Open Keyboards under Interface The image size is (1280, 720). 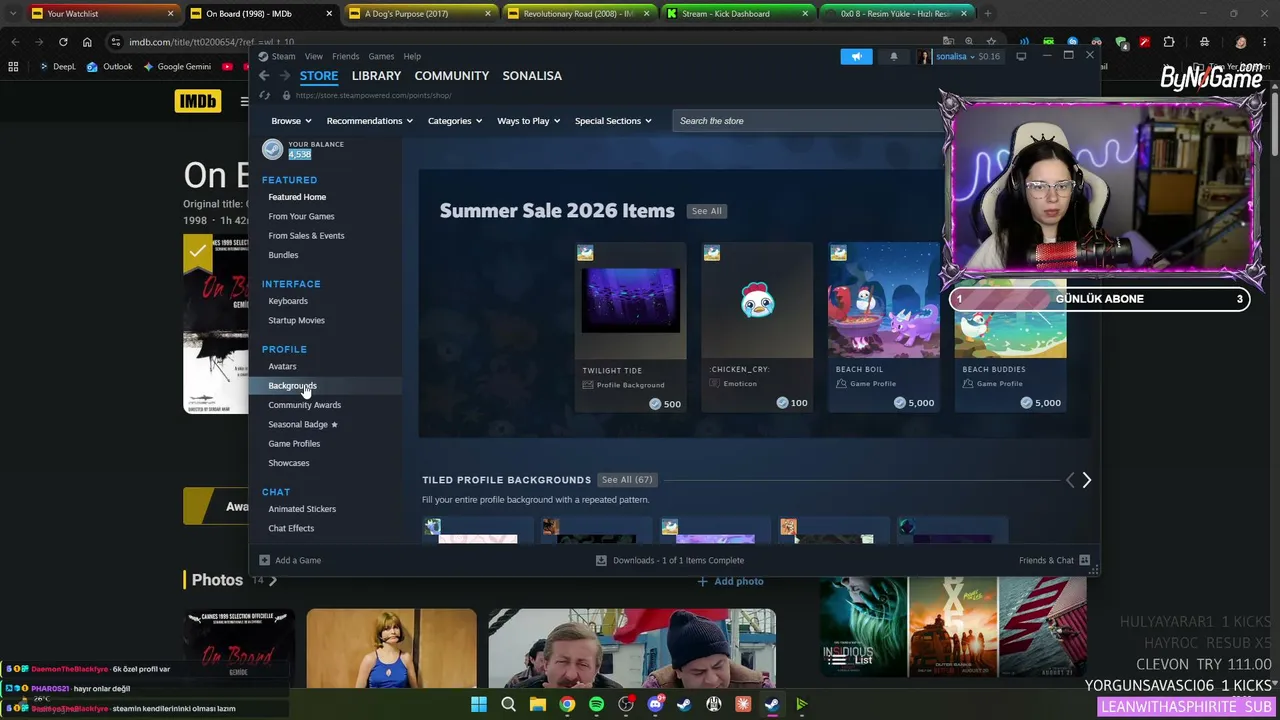point(288,301)
